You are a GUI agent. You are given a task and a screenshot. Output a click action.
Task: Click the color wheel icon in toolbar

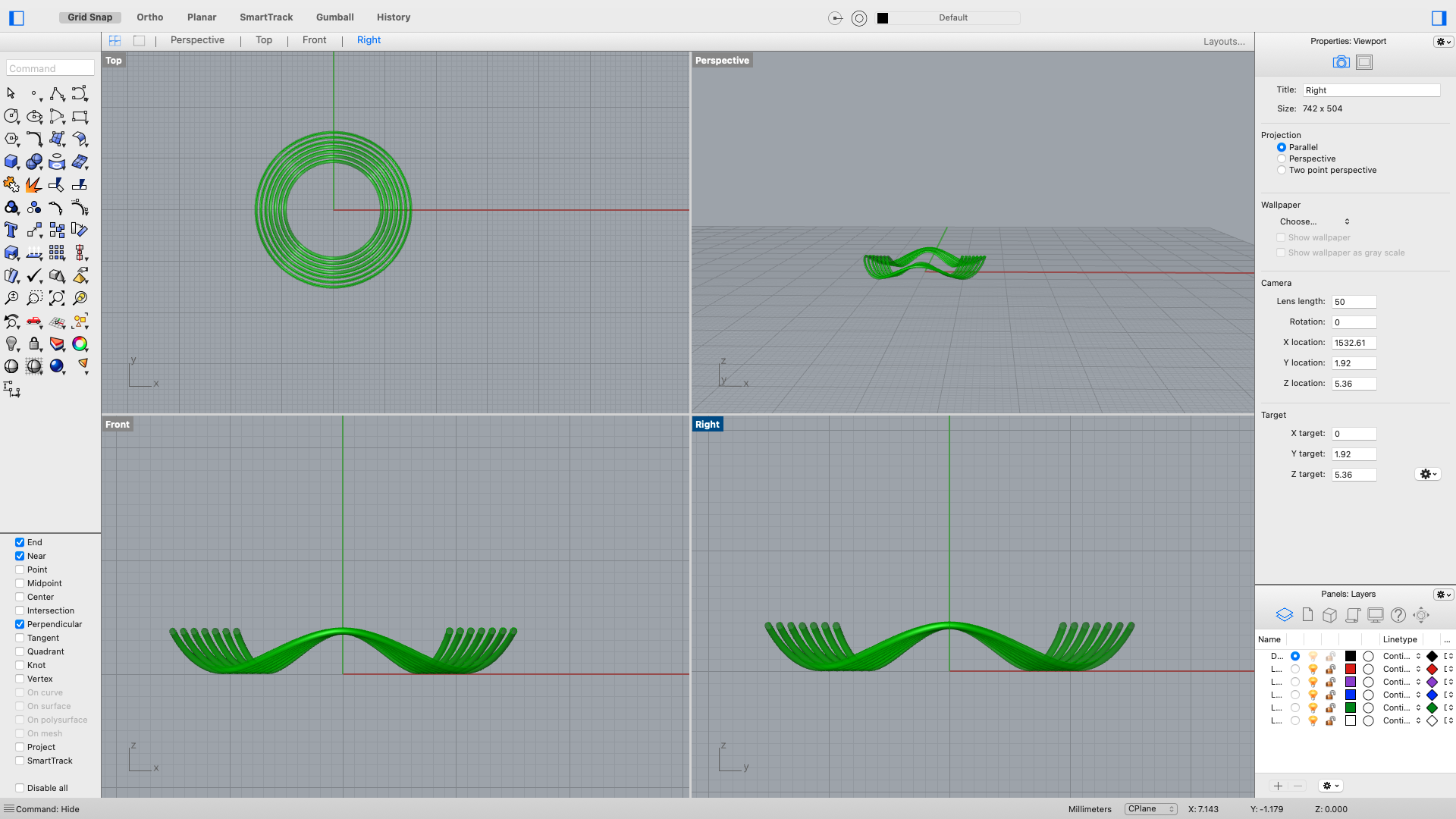coord(80,344)
